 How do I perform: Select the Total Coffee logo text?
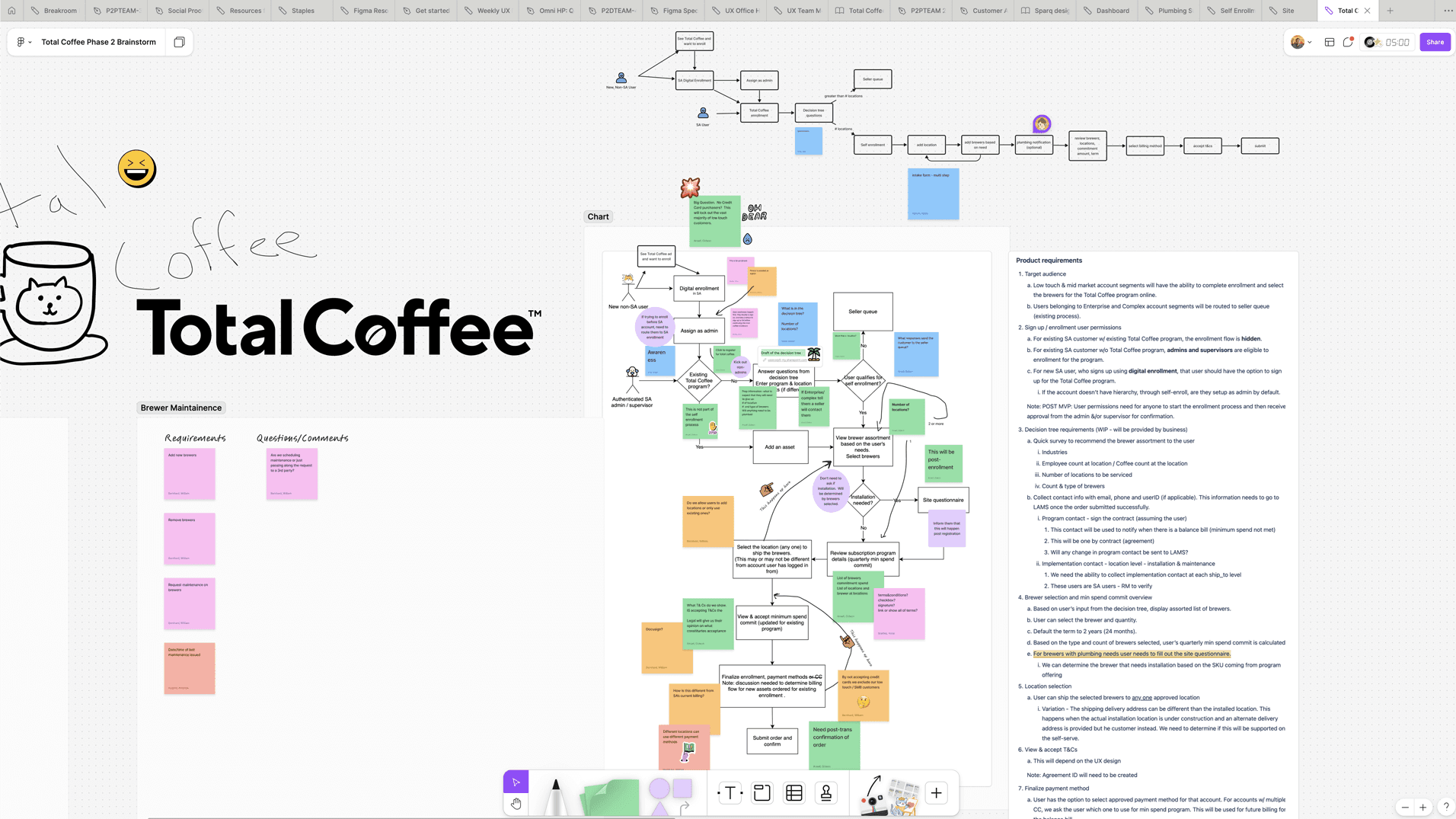pos(339,328)
